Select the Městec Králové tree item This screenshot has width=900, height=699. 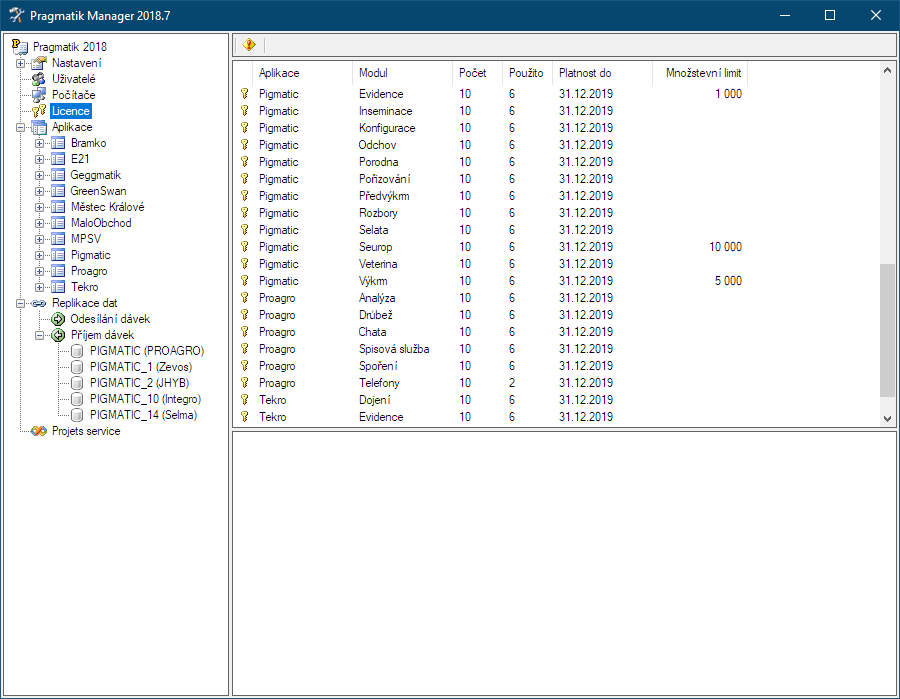click(107, 207)
